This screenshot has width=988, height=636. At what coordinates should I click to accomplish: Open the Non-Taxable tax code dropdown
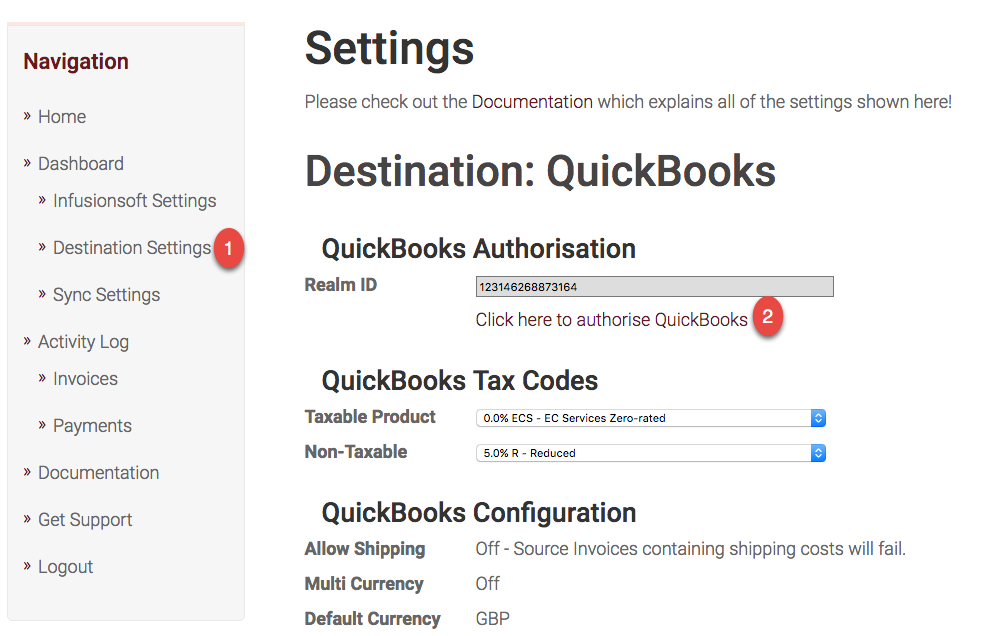(x=651, y=453)
